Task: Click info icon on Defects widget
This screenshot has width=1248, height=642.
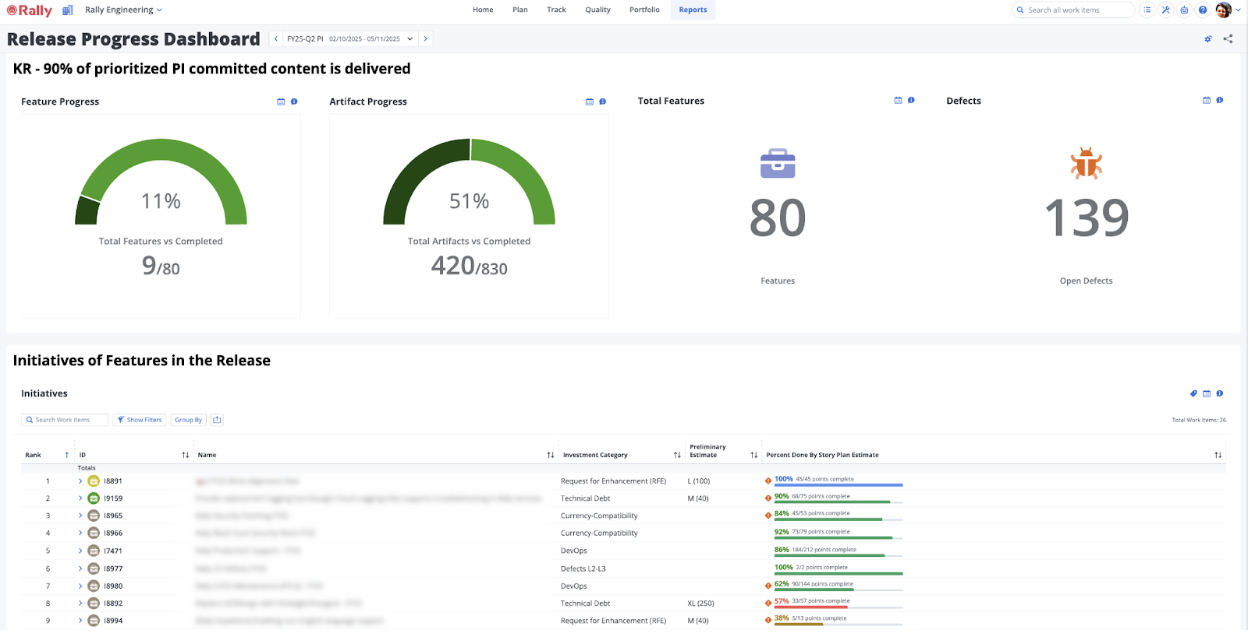Action: tap(1220, 101)
